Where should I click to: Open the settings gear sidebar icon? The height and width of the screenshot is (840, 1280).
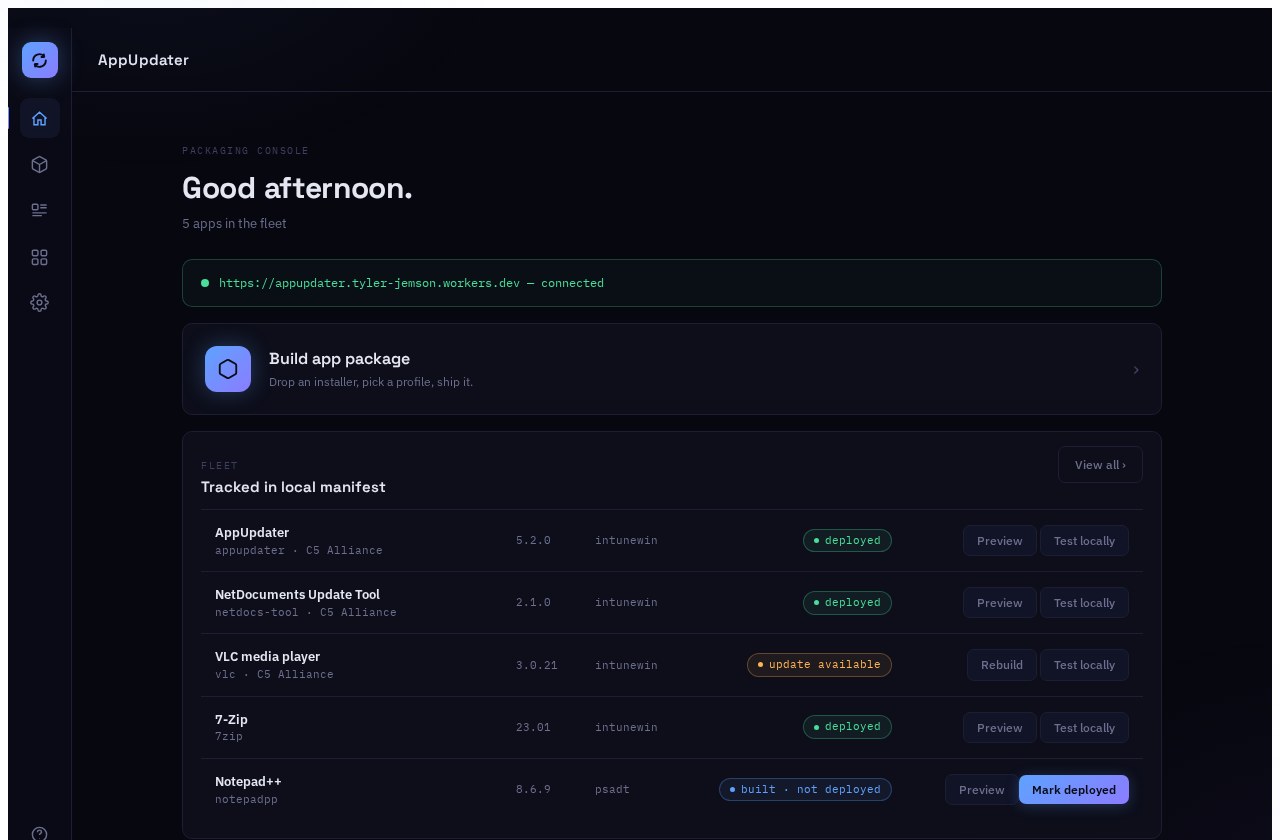pos(40,302)
